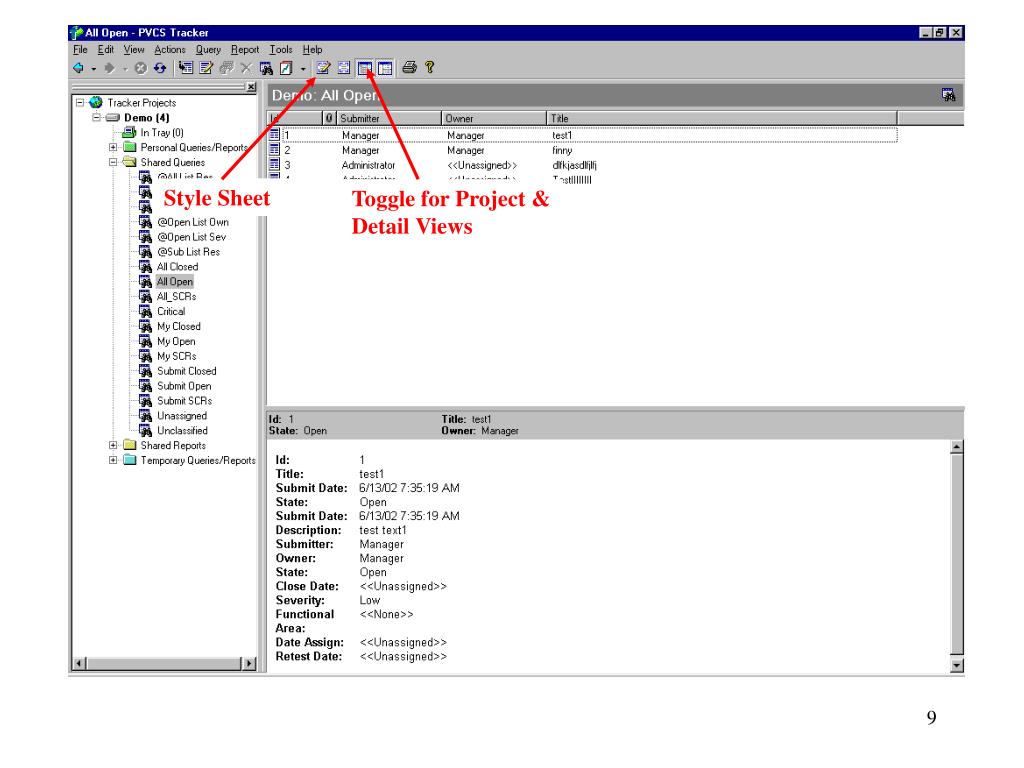
Task: Sort by the Id column header
Action: [x=295, y=118]
